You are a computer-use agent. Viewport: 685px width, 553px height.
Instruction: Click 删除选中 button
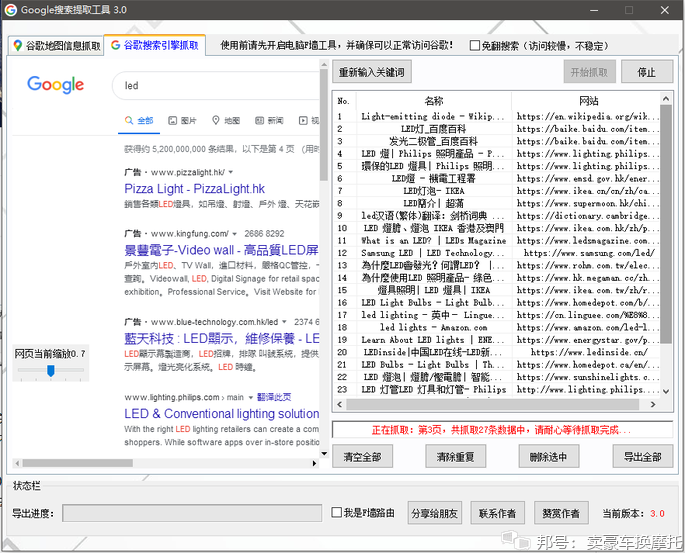click(549, 457)
